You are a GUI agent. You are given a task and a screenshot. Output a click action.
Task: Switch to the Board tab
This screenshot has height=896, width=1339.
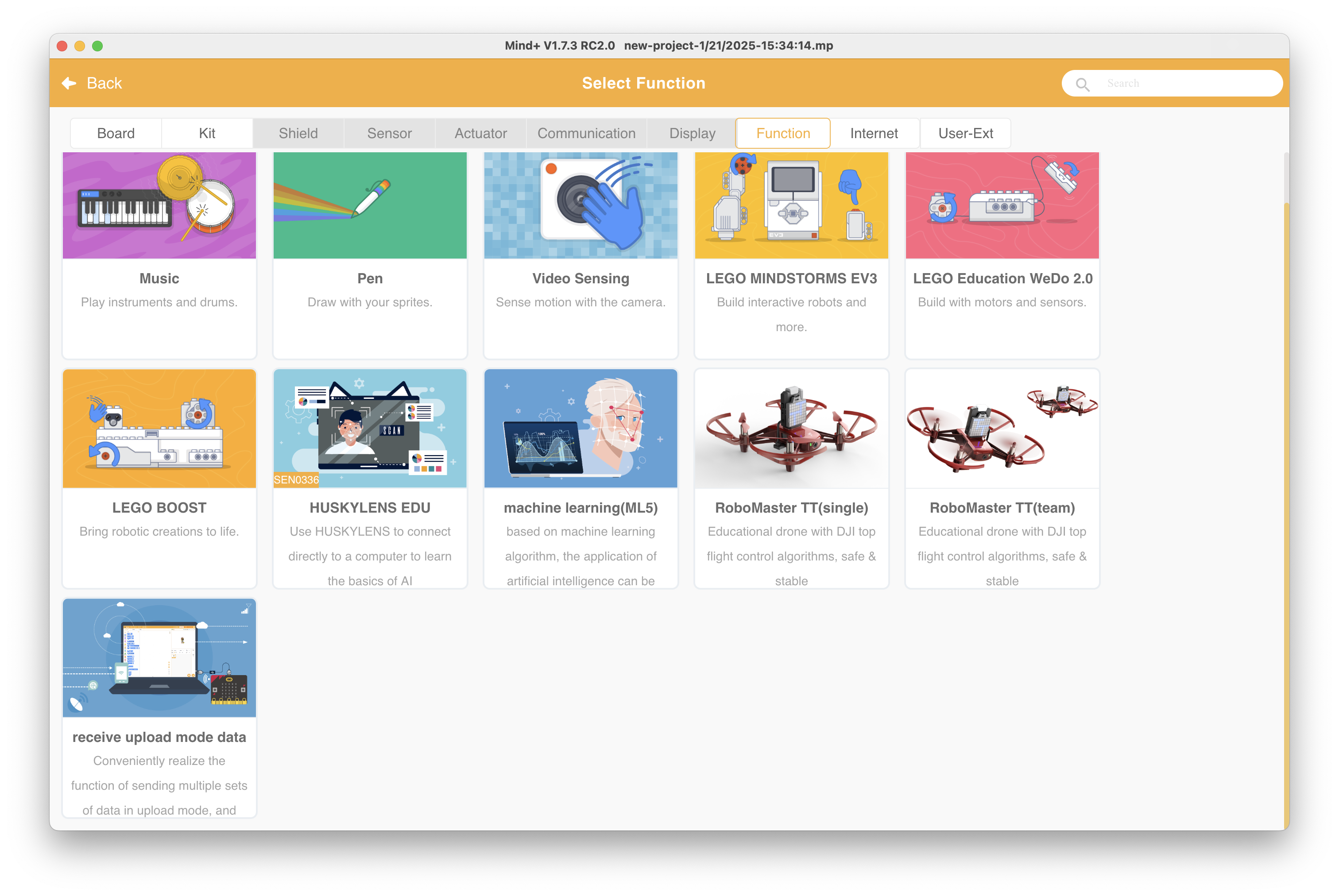click(116, 133)
